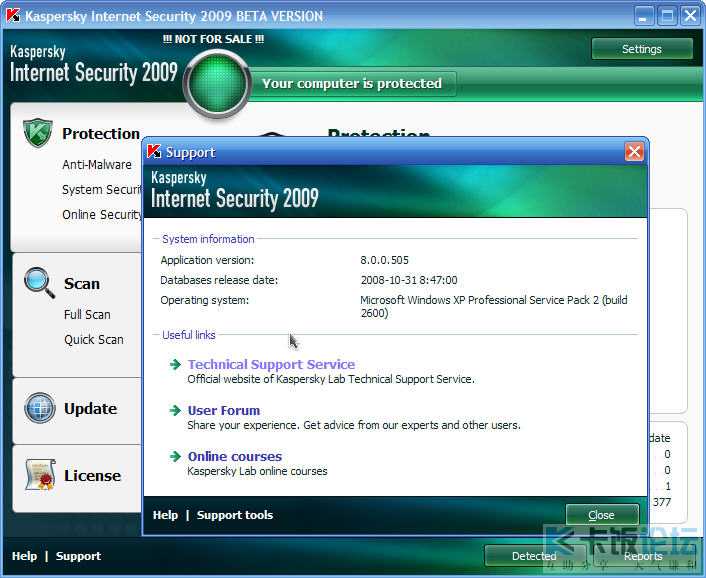This screenshot has height=578, width=706.
Task: Click the Update globe icon
Action: tap(40, 408)
